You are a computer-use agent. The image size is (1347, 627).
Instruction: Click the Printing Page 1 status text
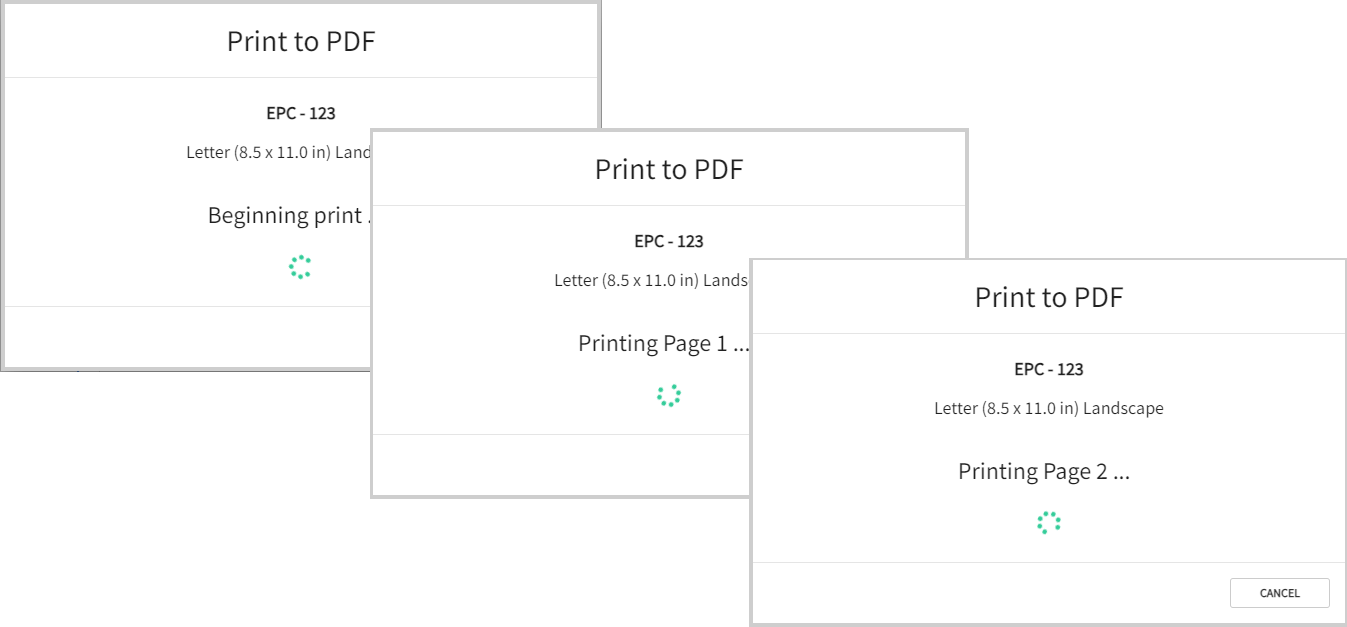tap(663, 343)
